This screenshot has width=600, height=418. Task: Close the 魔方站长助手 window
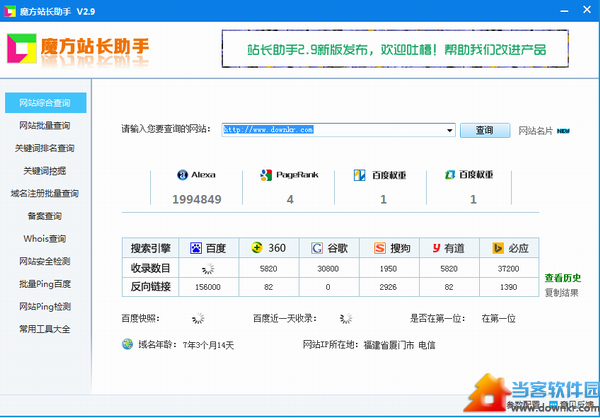coord(587,10)
